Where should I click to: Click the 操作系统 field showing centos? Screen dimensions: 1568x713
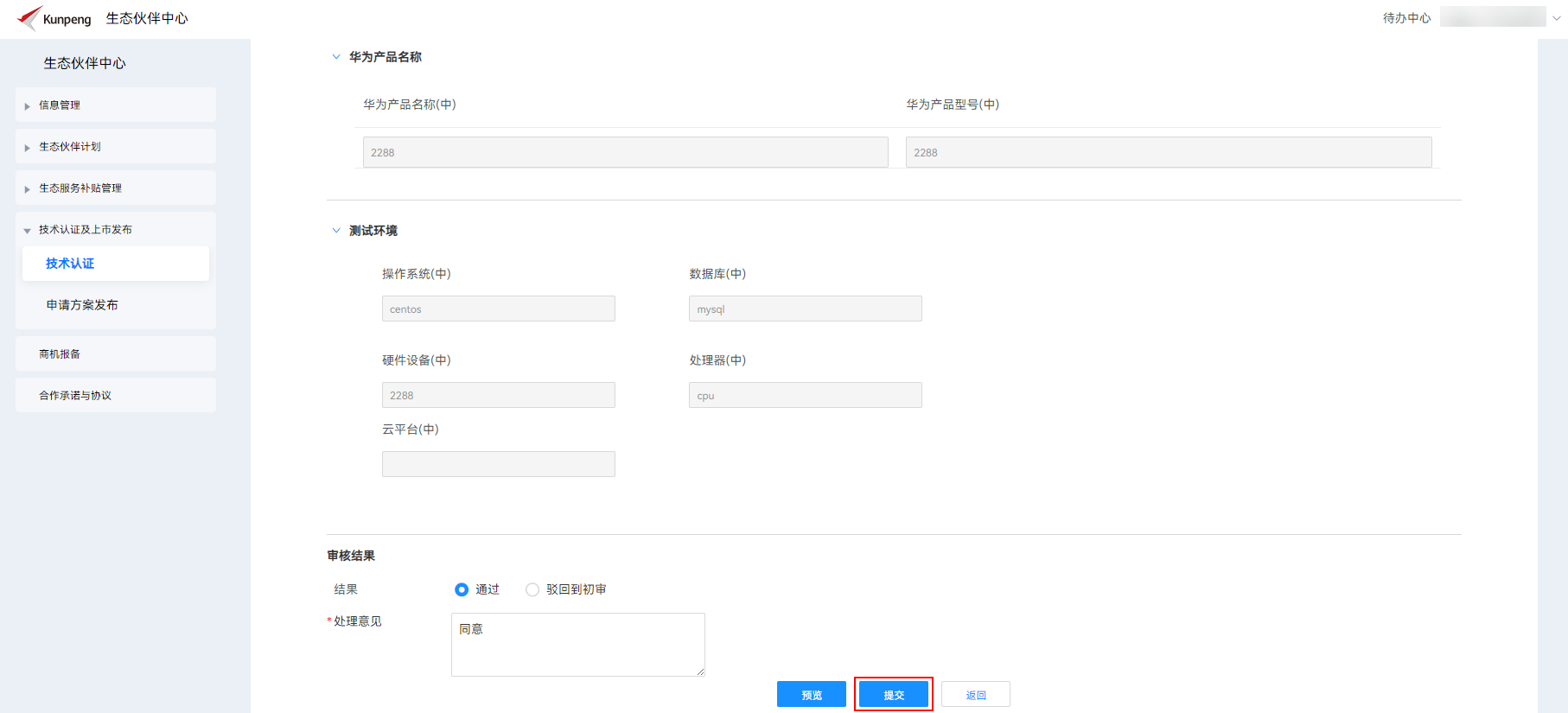click(499, 309)
